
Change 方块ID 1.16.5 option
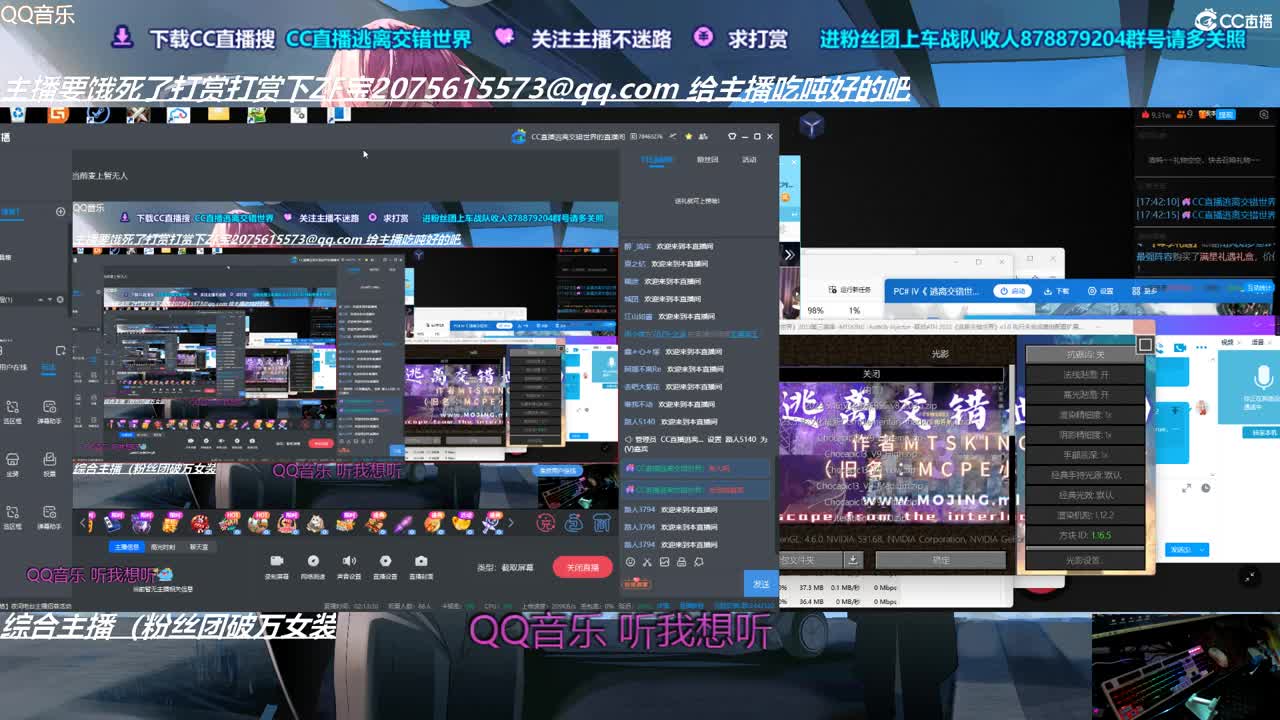(1084, 535)
